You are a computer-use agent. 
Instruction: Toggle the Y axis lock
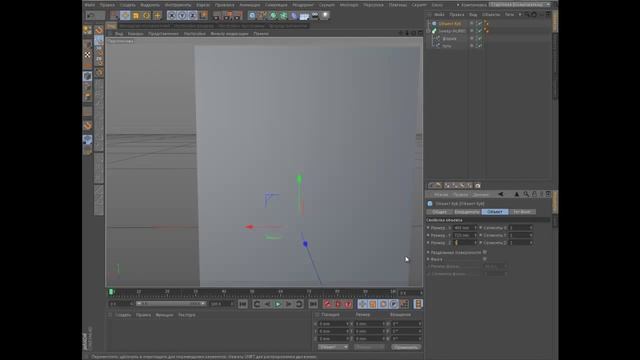point(182,16)
